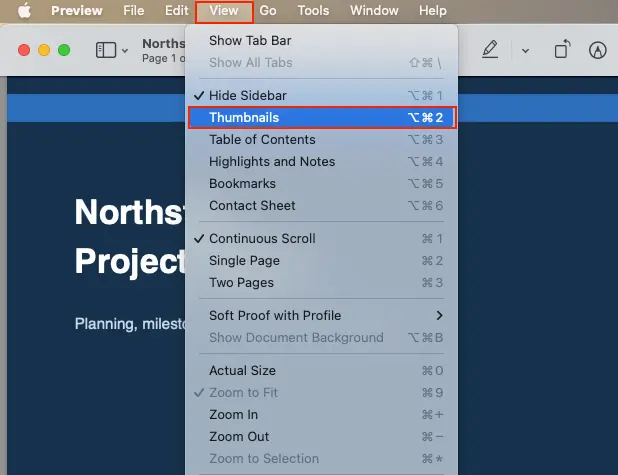
Task: Open the Tools menu
Action: click(313, 11)
